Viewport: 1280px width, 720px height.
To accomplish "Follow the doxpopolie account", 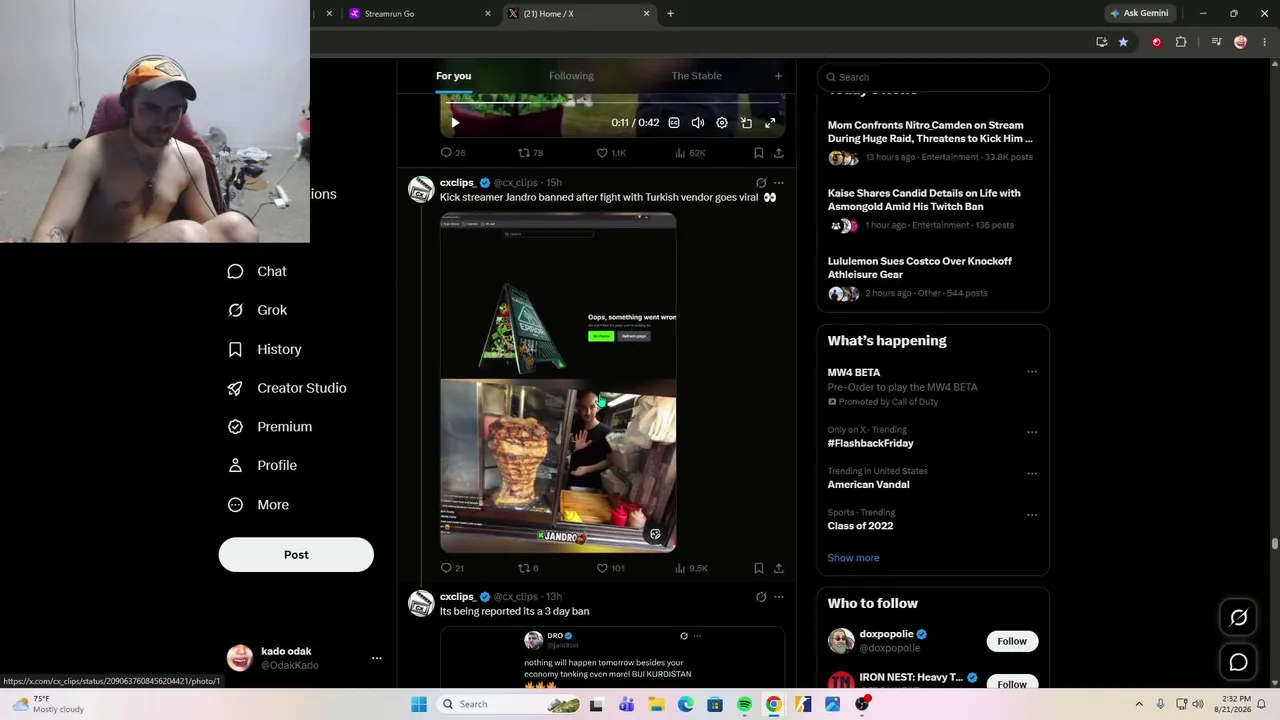I will (1012, 641).
